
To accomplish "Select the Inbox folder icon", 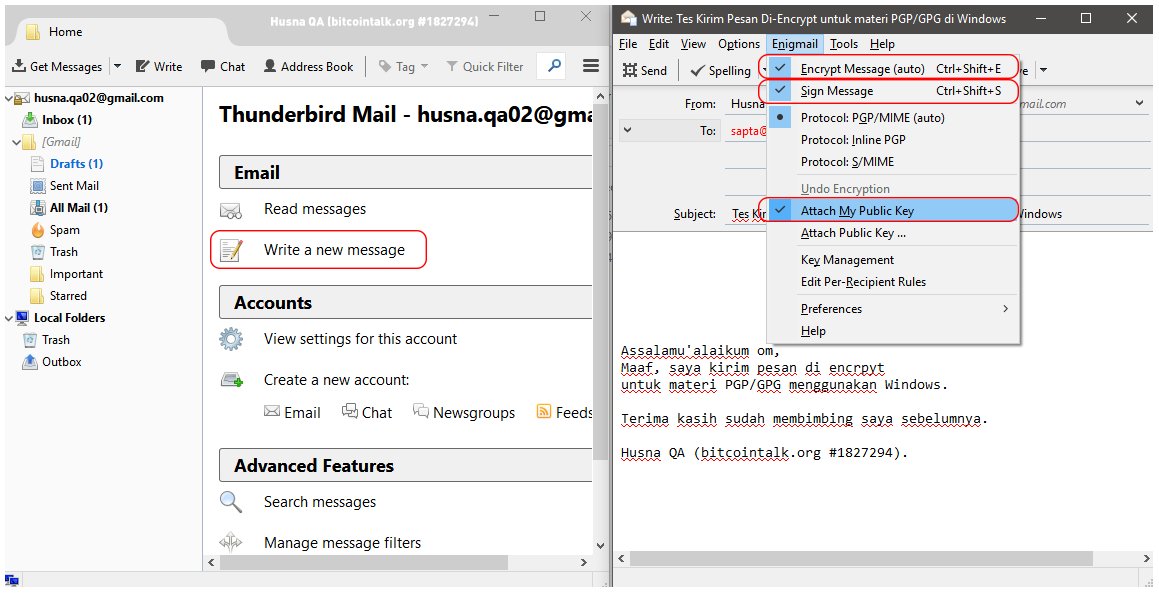I will pyautogui.click(x=30, y=120).
